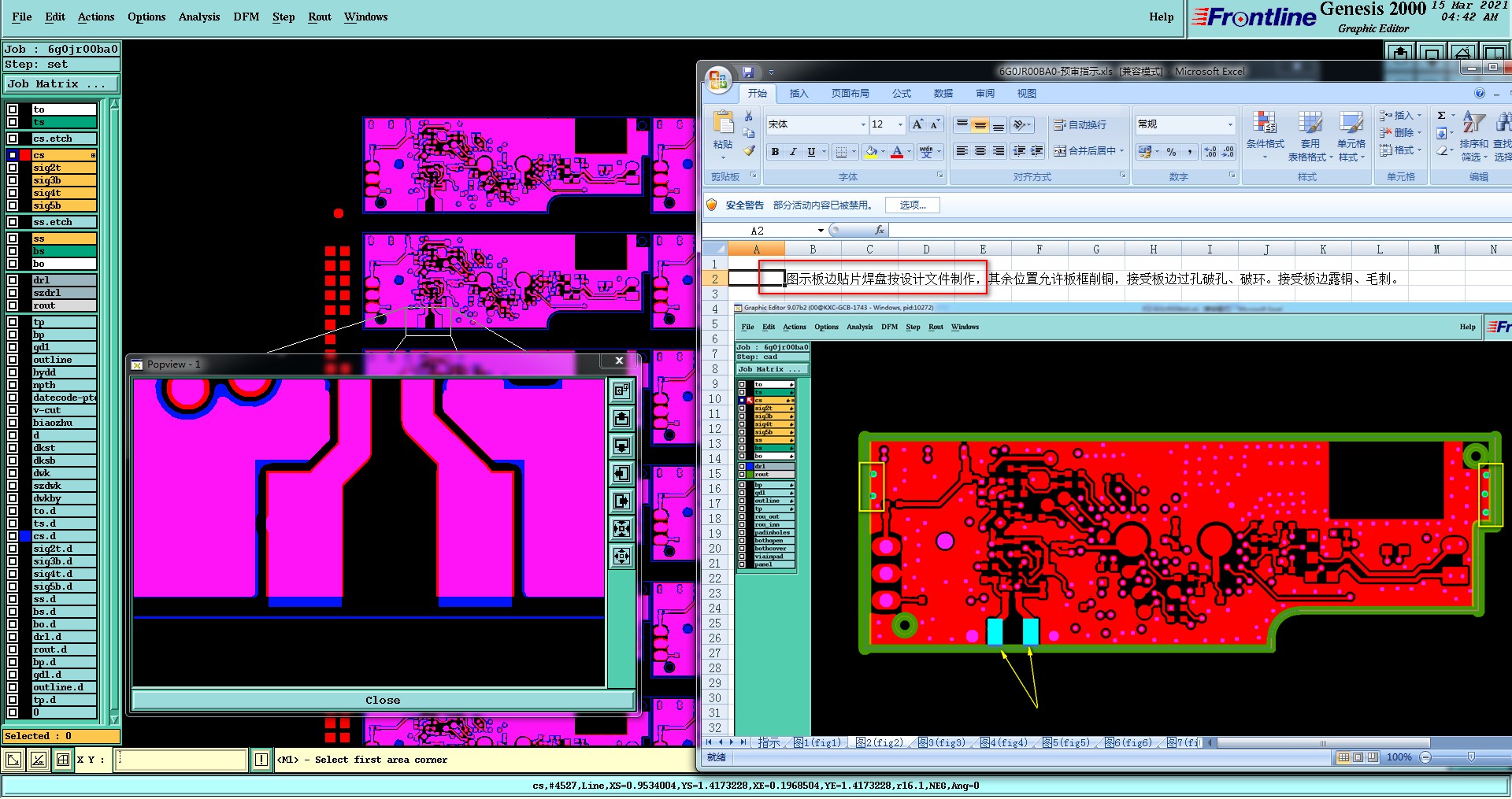
Task: Open the fill color dropdown arrow
Action: click(882, 151)
